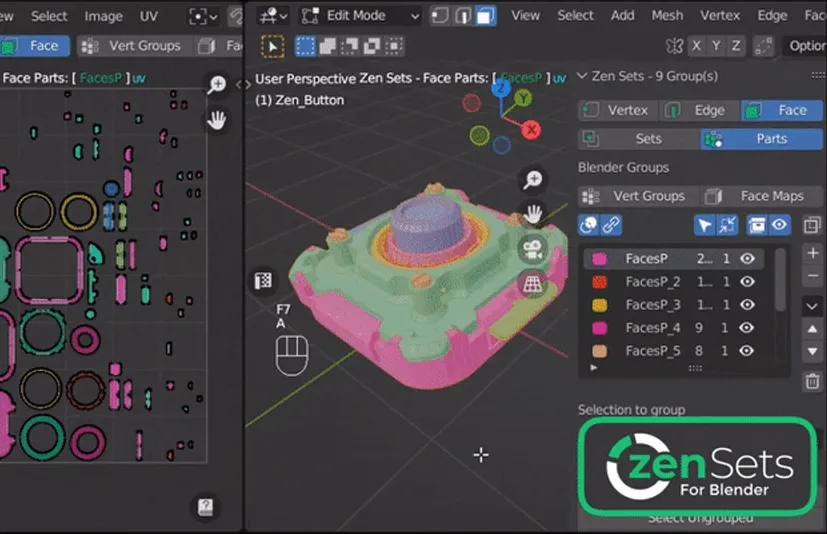Choose the invert selection mode icon
This screenshot has height=534, width=827.
[x=372, y=46]
